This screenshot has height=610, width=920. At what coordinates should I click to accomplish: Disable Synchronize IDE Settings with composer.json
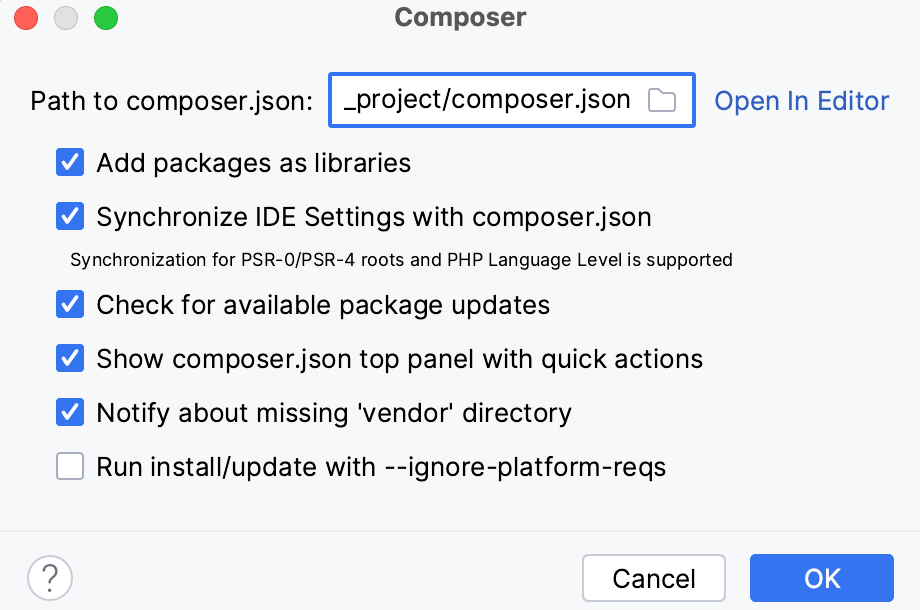(x=70, y=216)
